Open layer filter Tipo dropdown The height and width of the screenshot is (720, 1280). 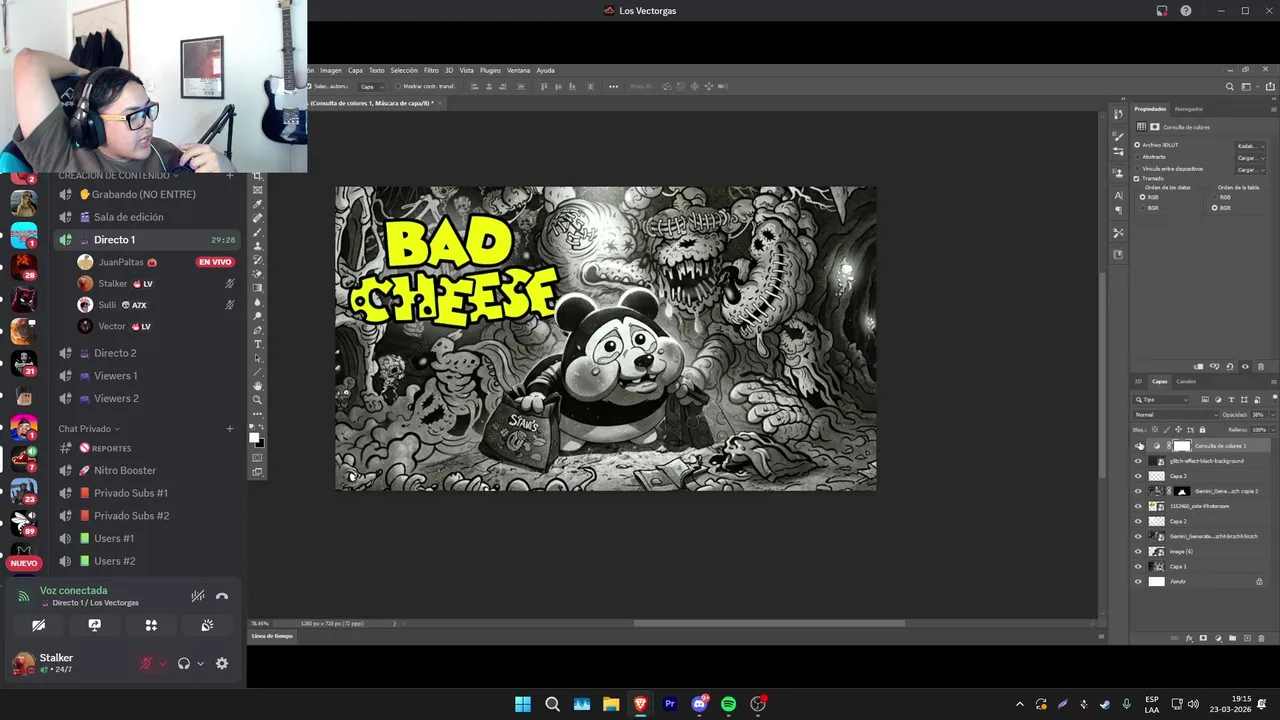click(1160, 400)
